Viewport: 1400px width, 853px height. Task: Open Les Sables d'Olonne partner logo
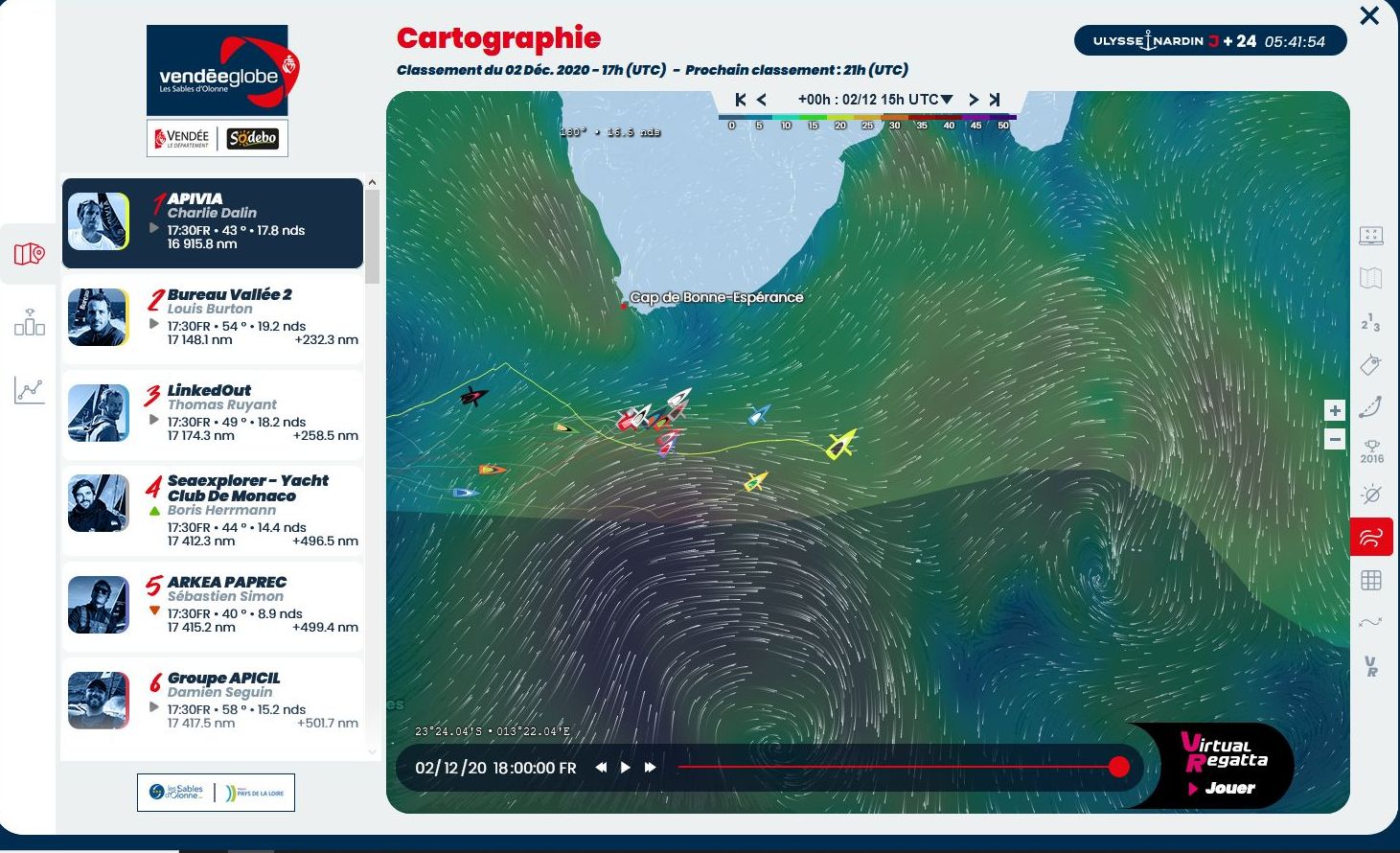pos(176,793)
